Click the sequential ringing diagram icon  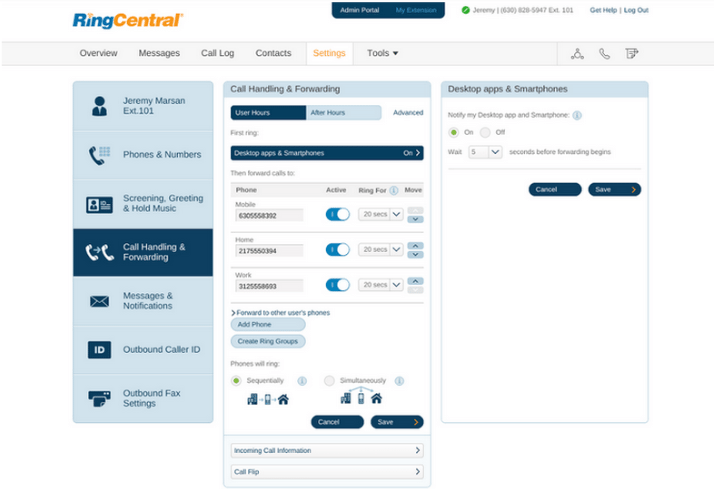[268, 400]
